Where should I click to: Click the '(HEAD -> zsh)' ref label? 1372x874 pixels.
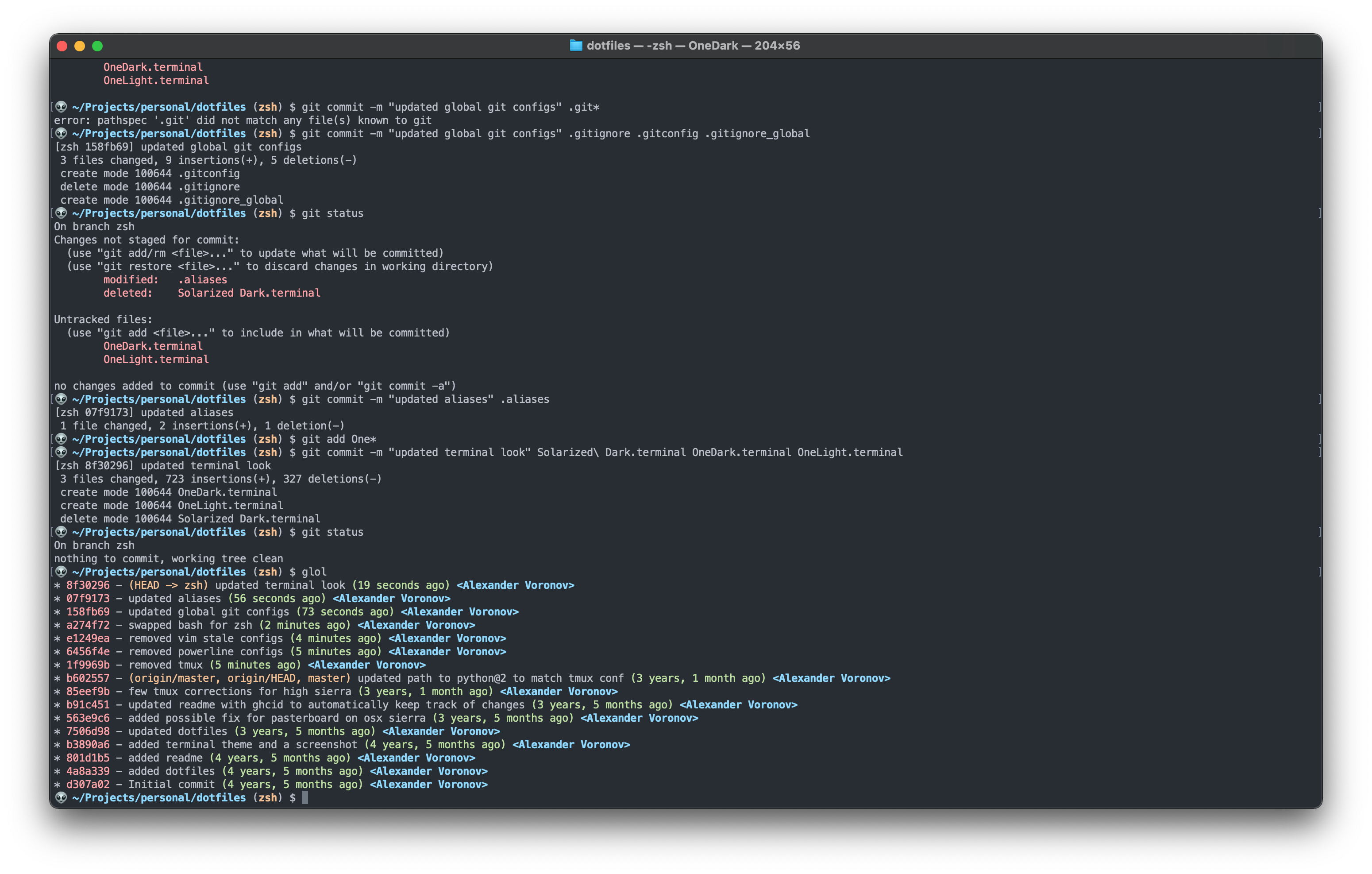(168, 585)
